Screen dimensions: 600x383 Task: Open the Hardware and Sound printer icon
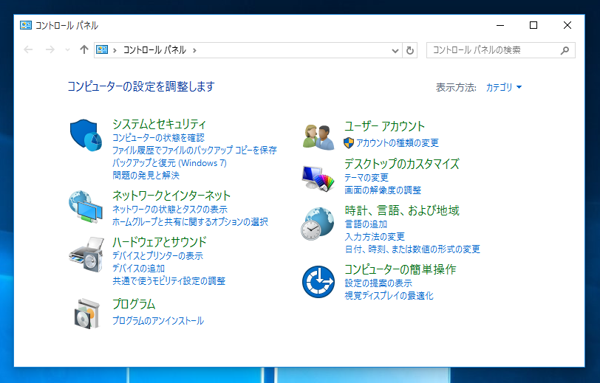pos(86,255)
